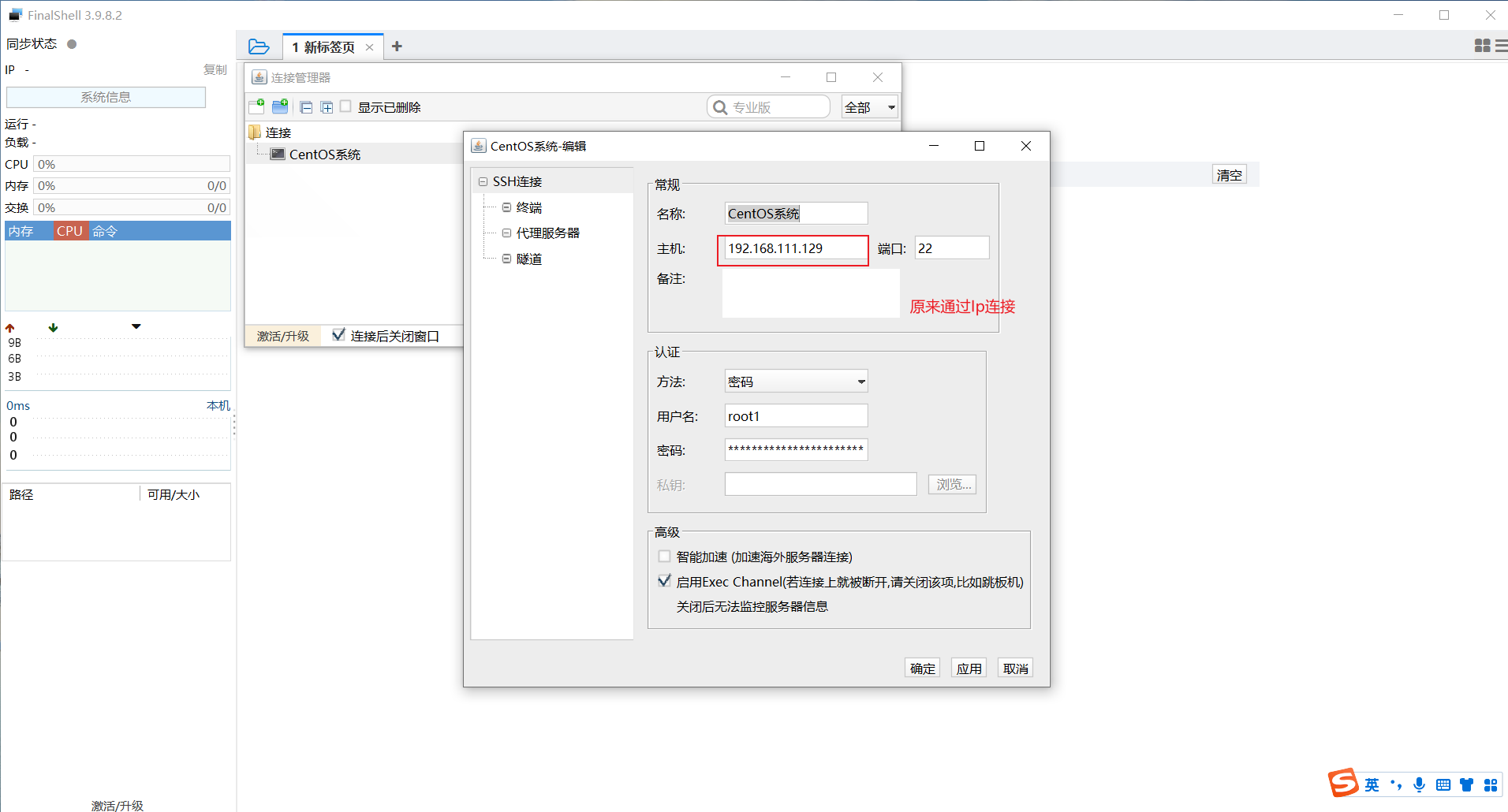This screenshot has width=1508, height=812.
Task: Click 激活/升级 in the 连接管理器 window
Action: pos(282,336)
